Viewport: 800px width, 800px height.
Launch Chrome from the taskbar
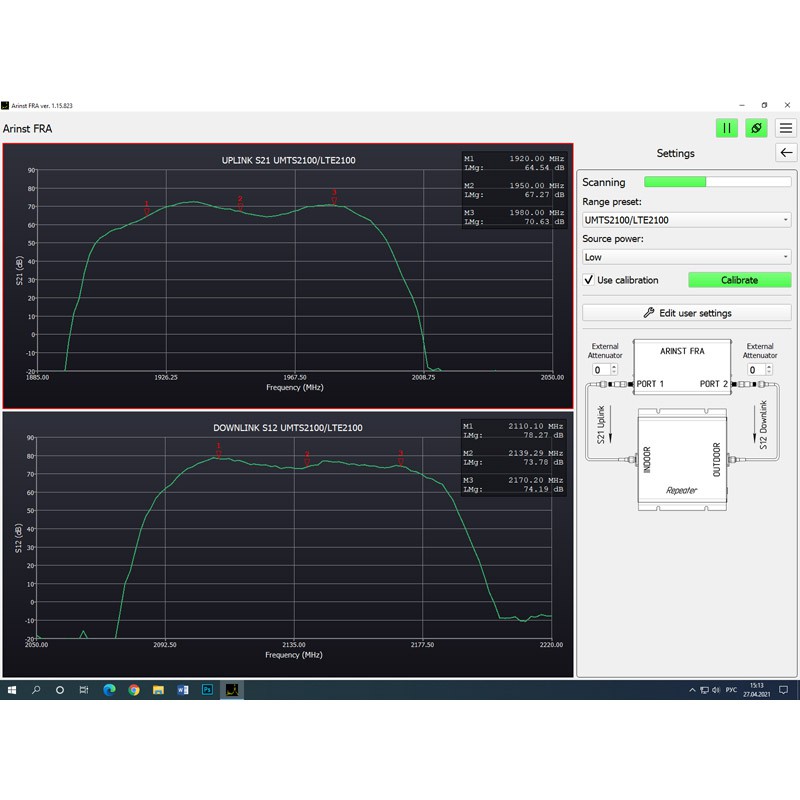tap(134, 690)
